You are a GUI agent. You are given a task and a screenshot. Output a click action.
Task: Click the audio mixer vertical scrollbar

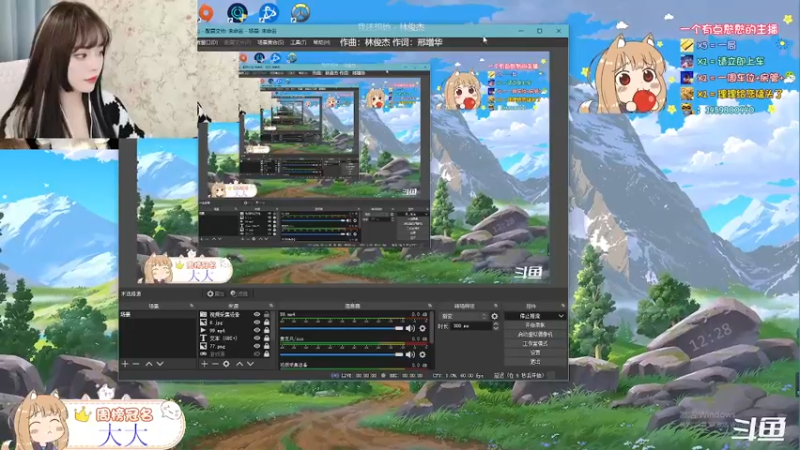[432, 328]
